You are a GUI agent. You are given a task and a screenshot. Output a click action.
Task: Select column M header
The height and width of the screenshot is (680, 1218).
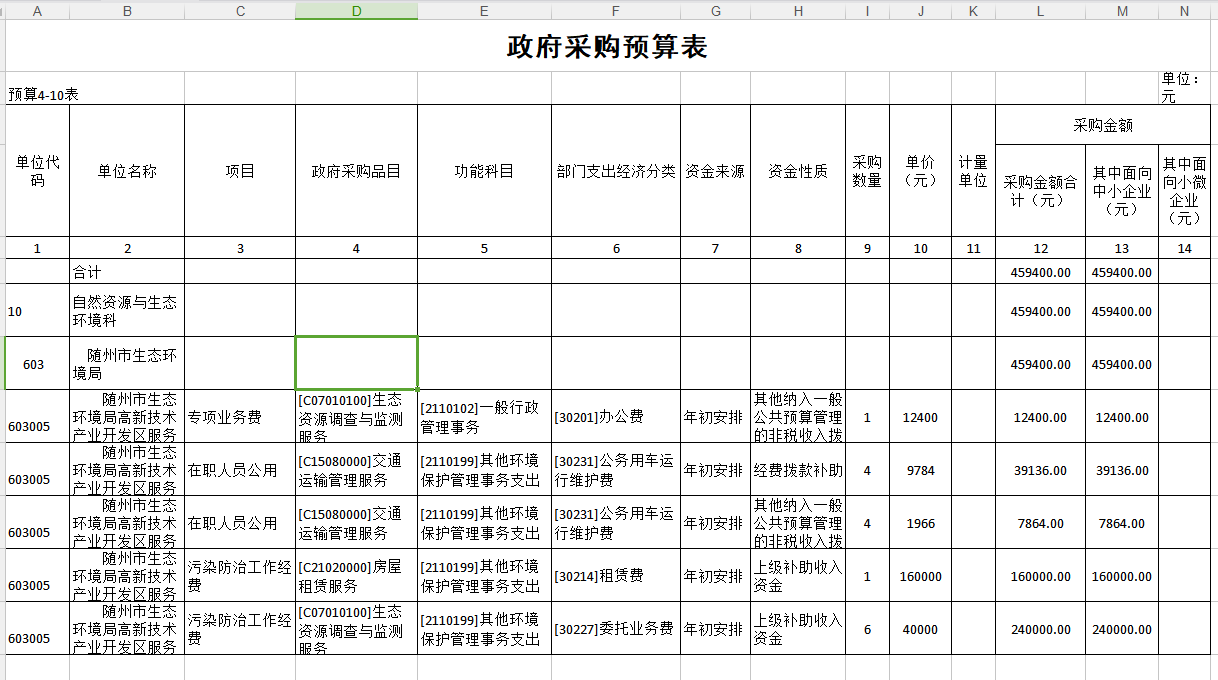(1122, 10)
